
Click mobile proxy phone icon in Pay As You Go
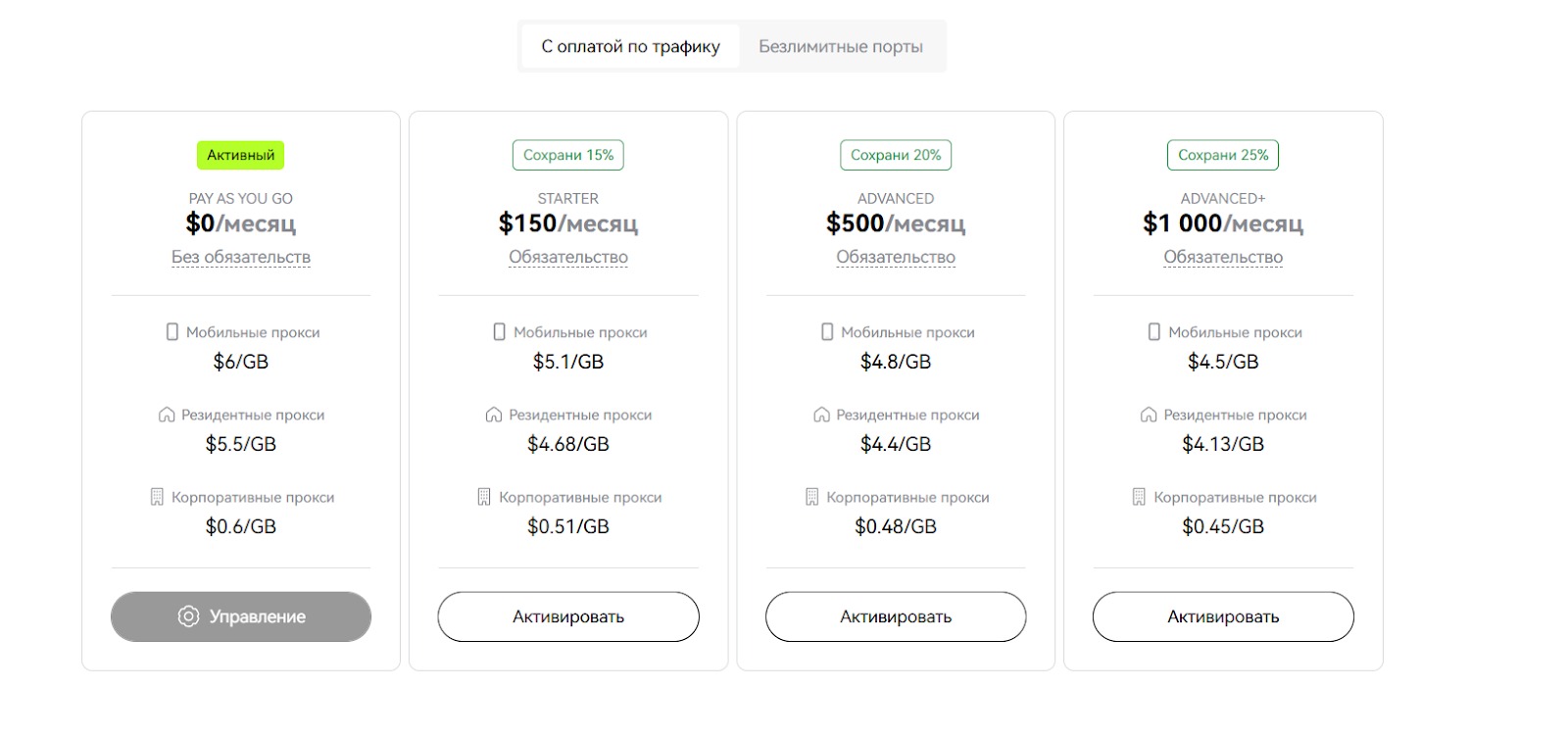172,332
